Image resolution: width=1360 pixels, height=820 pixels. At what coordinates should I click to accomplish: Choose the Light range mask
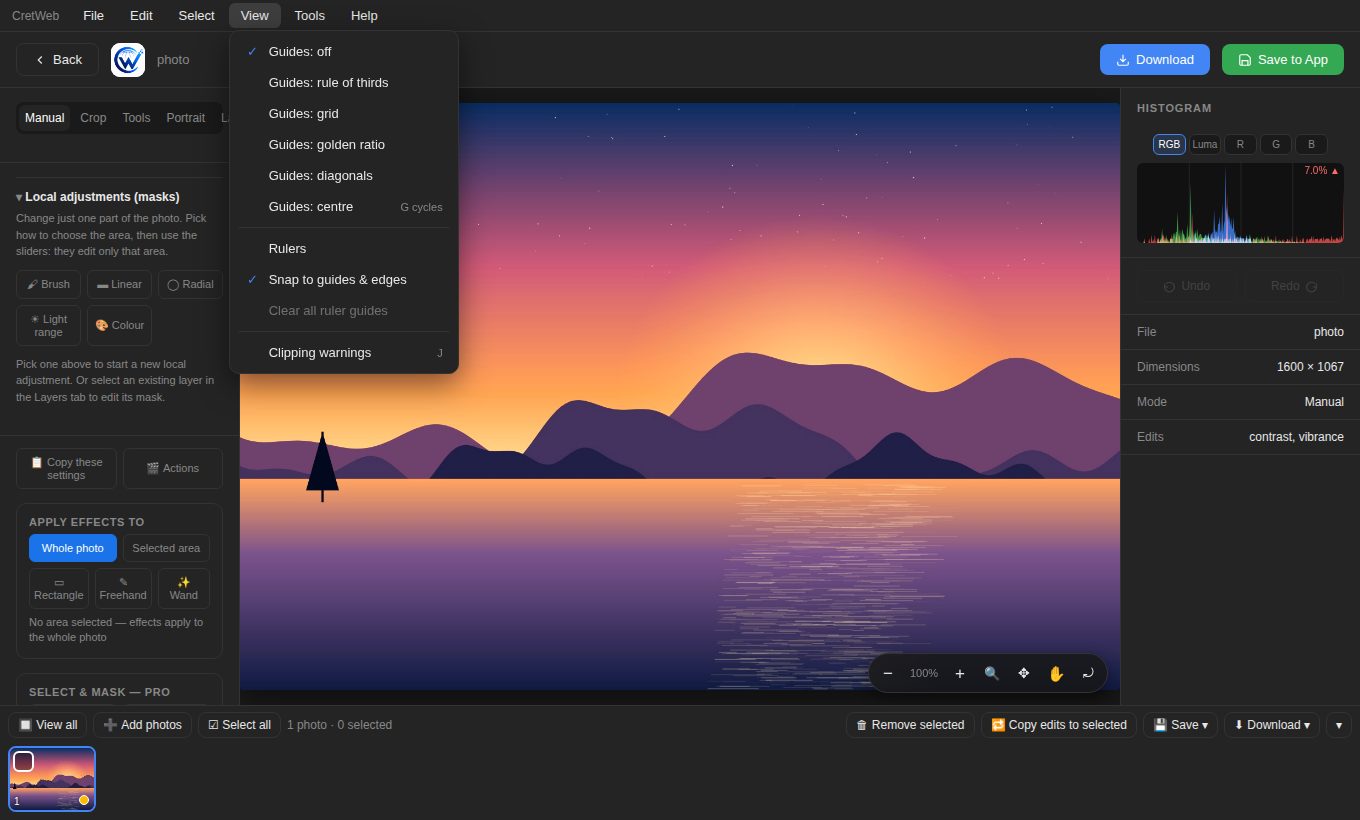tap(48, 325)
